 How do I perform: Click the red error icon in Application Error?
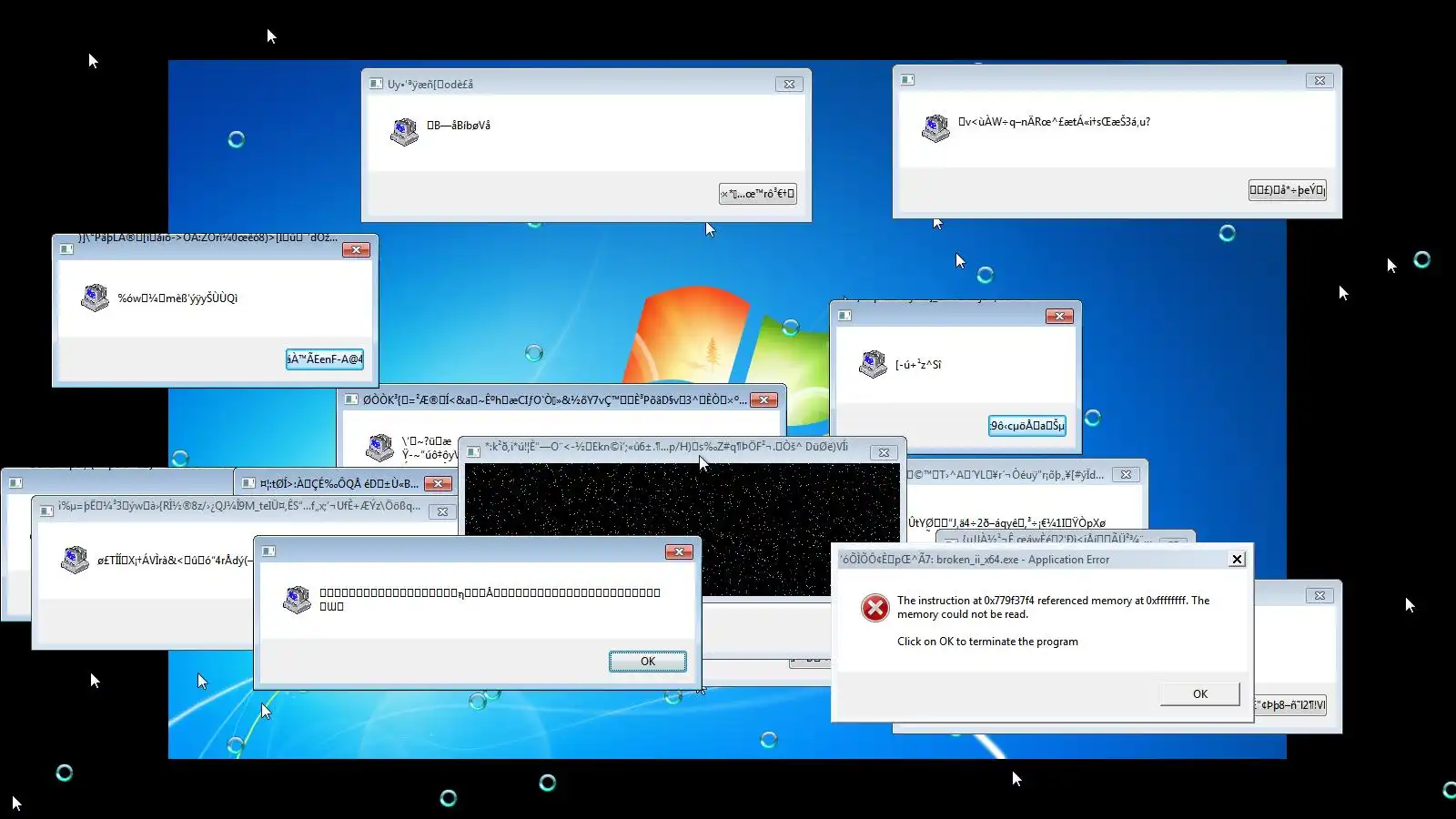coord(875,608)
